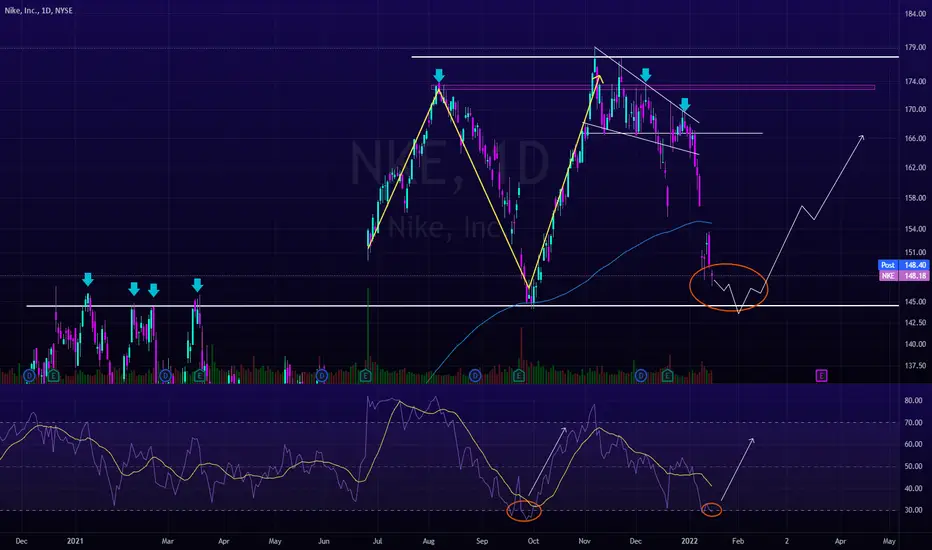932x550 pixels.
Task: Click the 170.00 price axis label
Action: click(x=915, y=109)
